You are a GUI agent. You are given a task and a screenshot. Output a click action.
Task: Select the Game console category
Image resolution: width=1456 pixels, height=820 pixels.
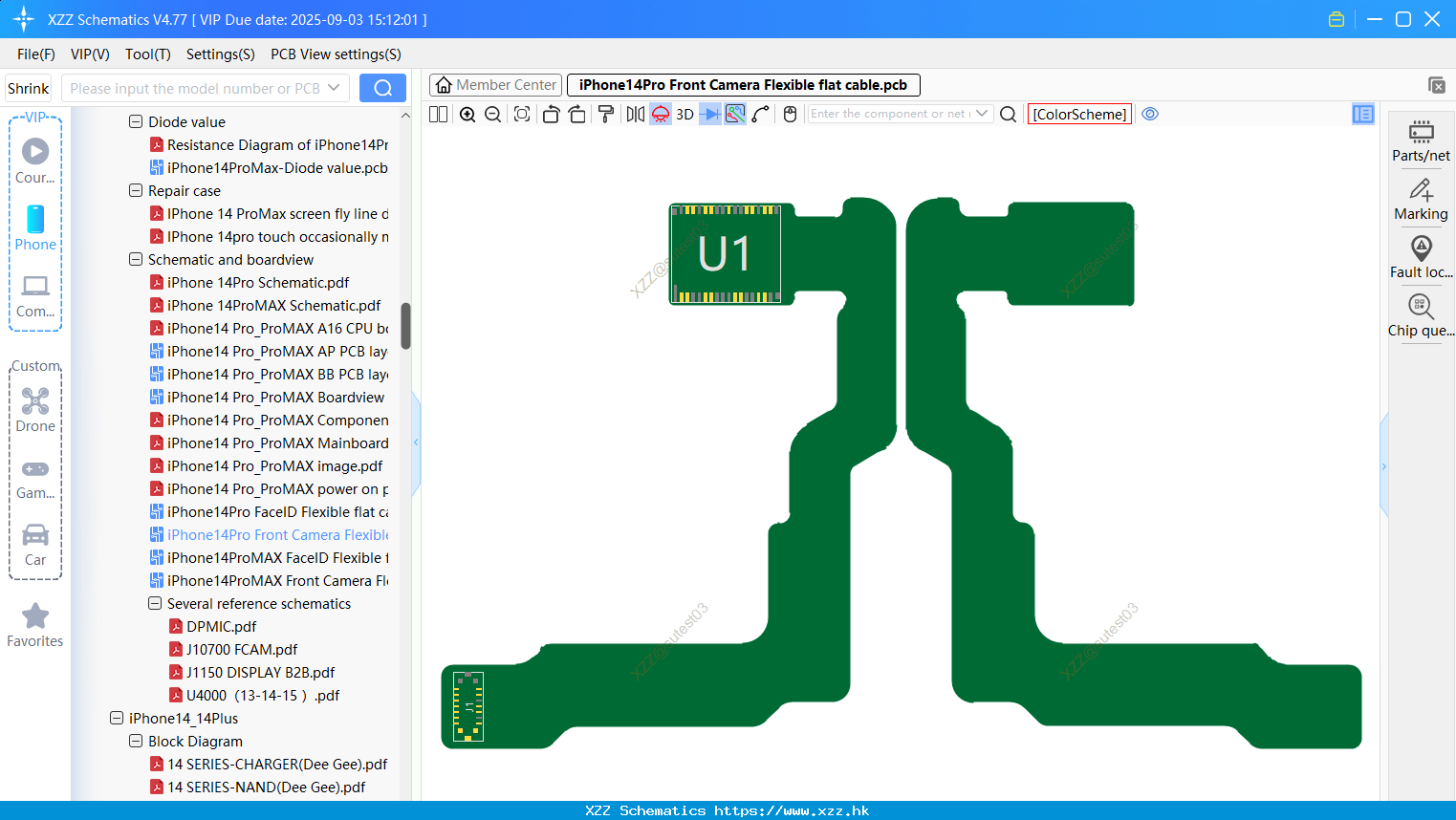35,478
